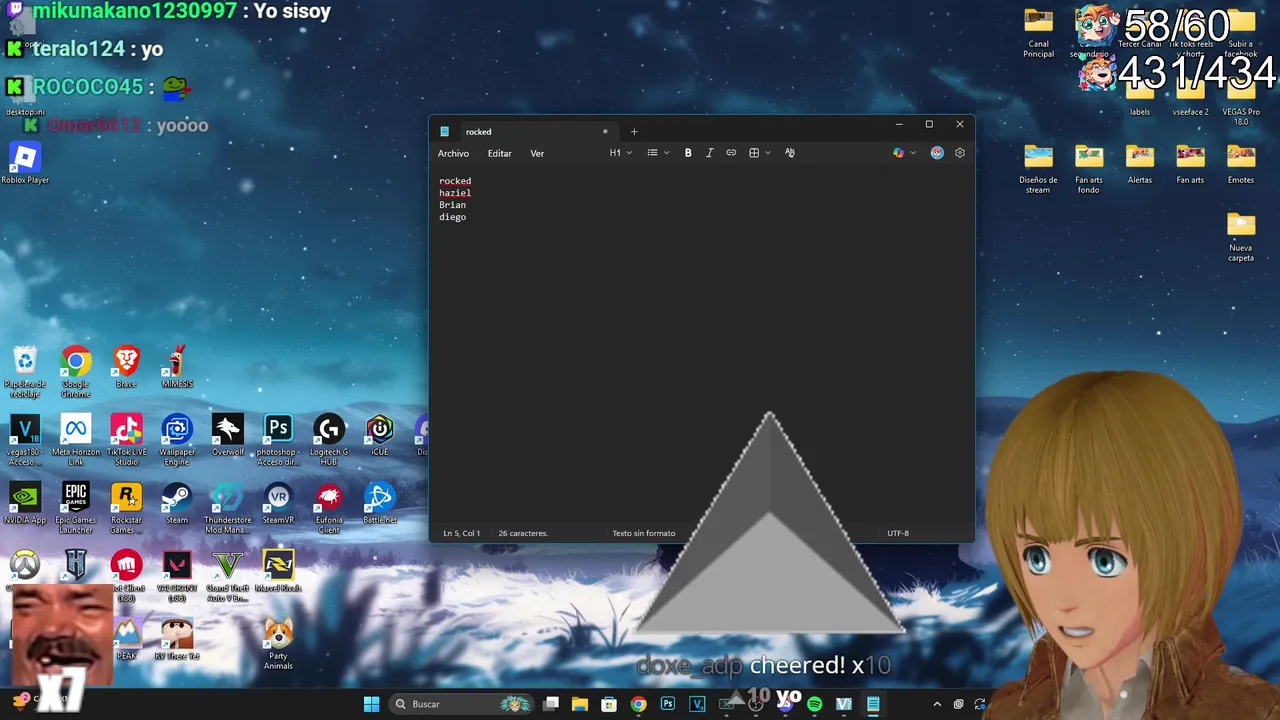
Task: Select the Brave desktop shortcut
Action: click(x=126, y=367)
